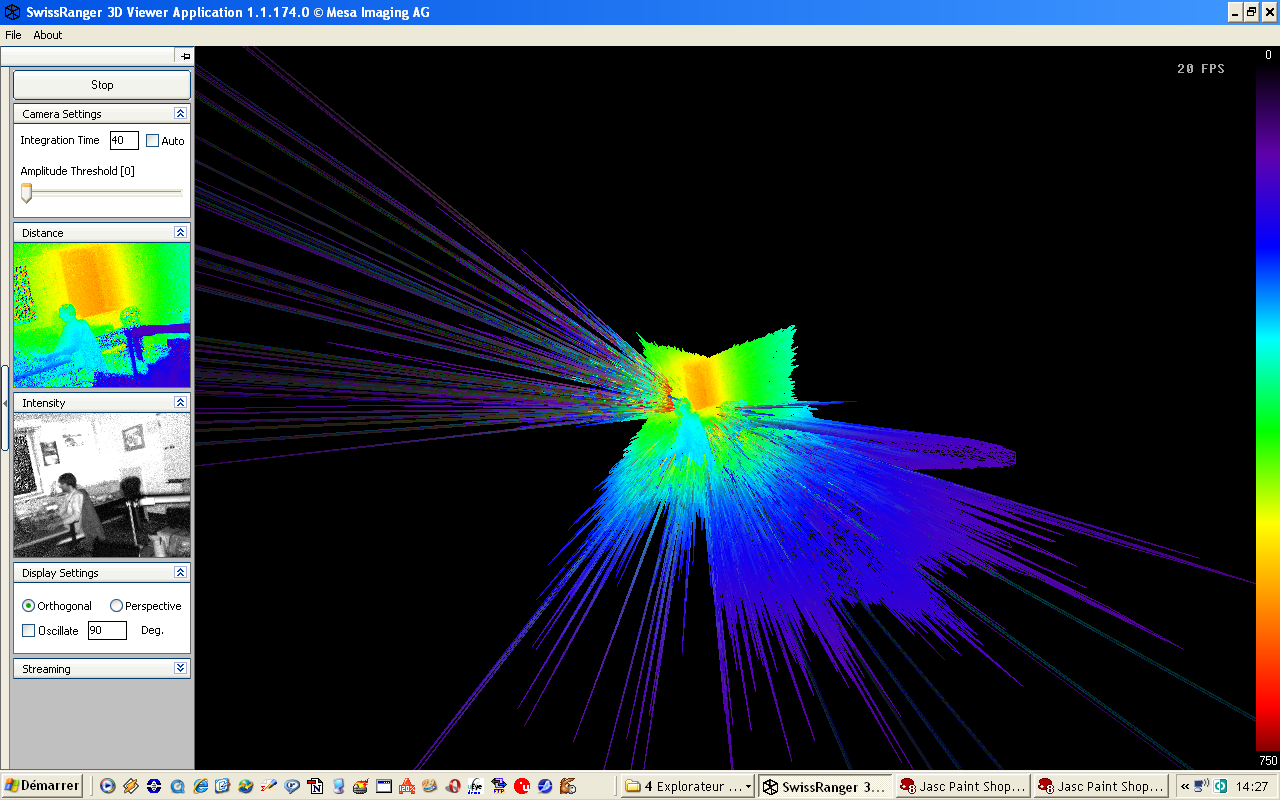
Task: Enable the Oscillate checkbox
Action: (x=29, y=631)
